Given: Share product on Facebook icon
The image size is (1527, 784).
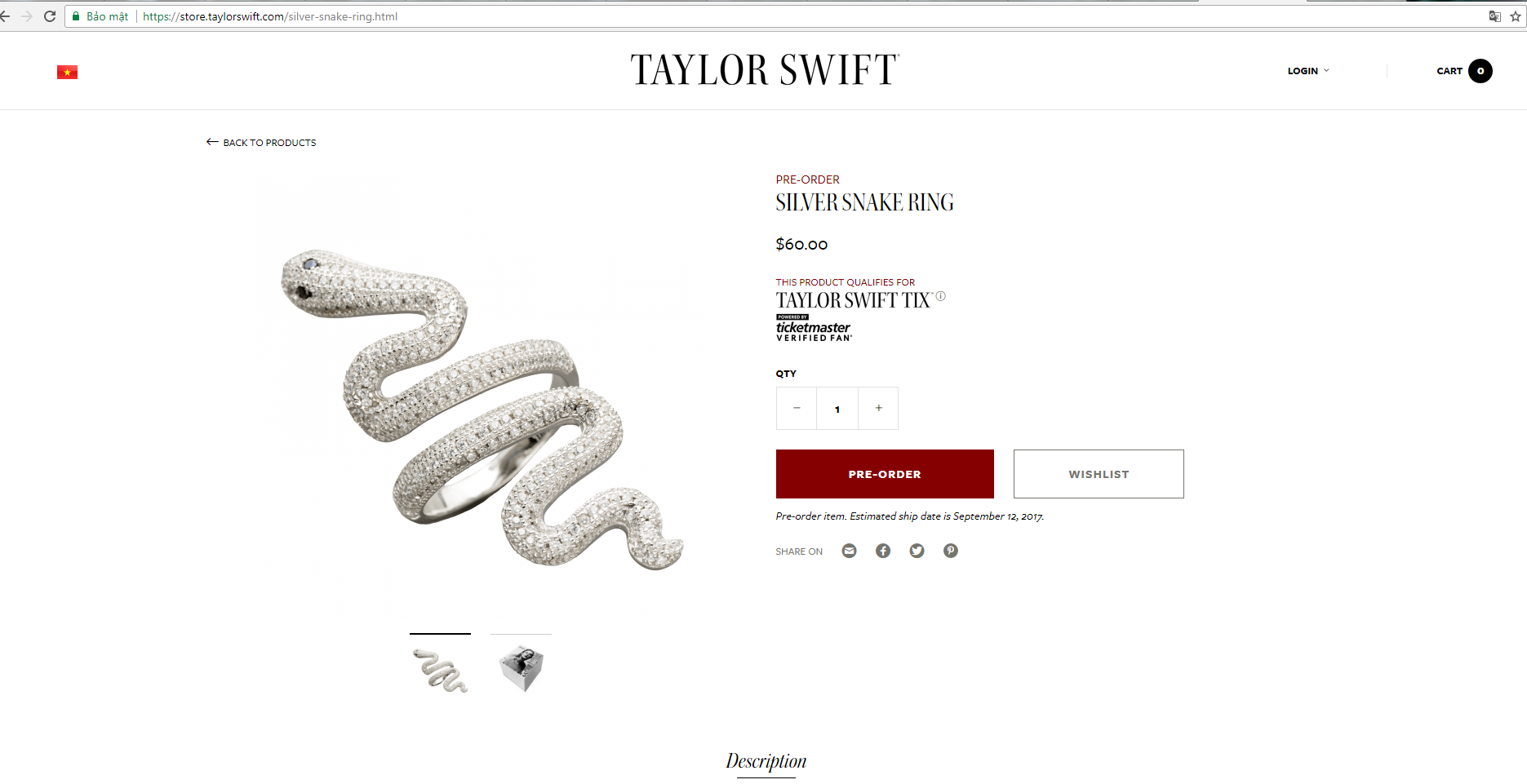Looking at the screenshot, I should (x=883, y=551).
